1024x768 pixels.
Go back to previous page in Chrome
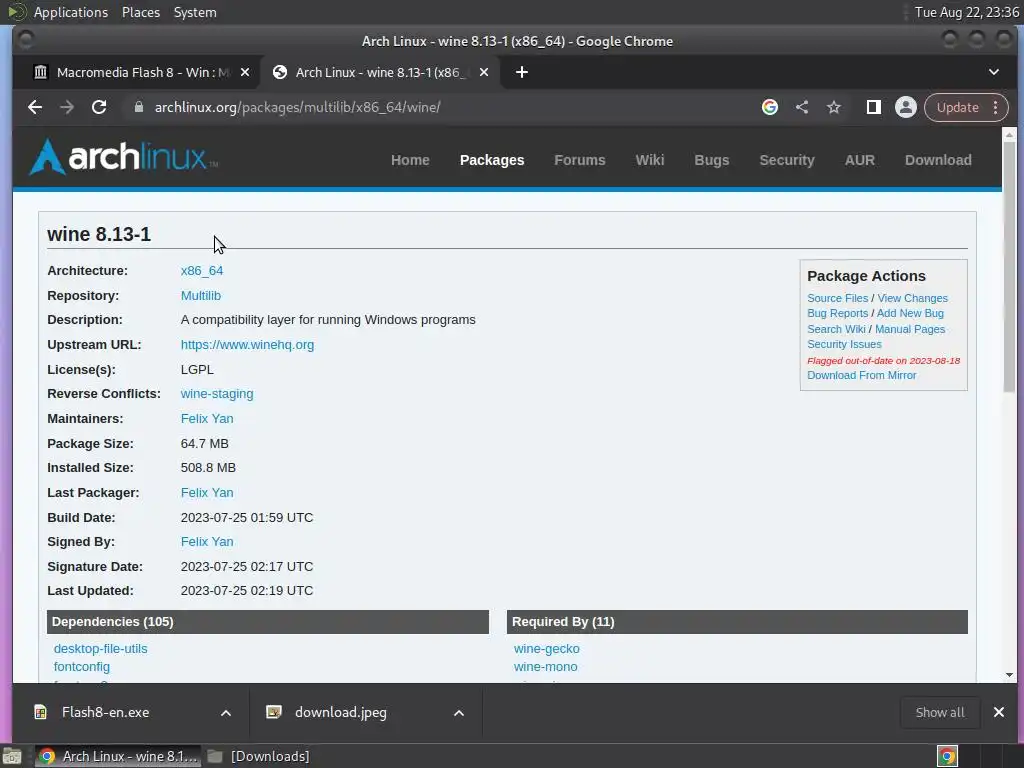point(35,107)
